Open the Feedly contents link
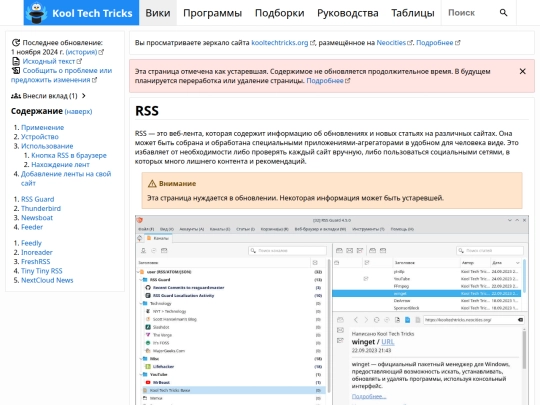 tap(31, 243)
